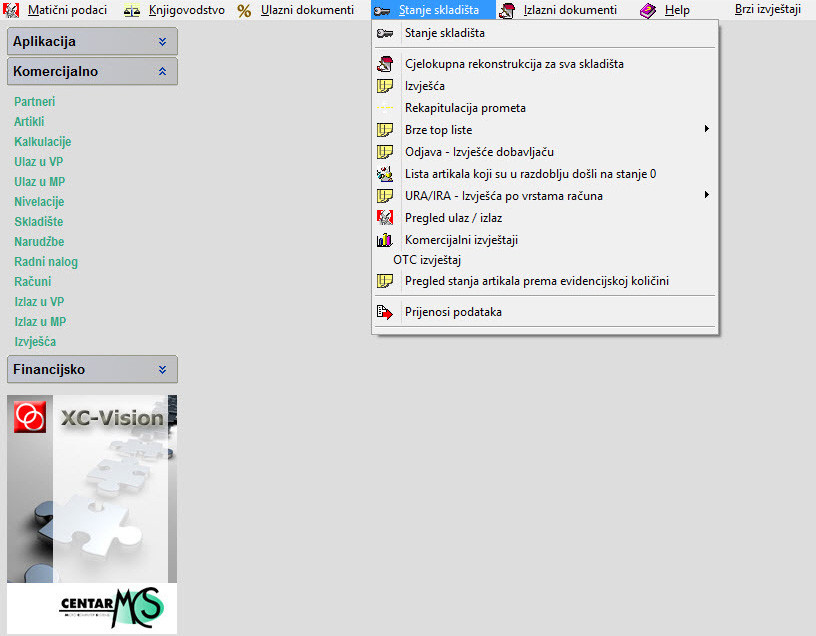Choose Rekapitulacija prometa
Screen dimensions: 816x636
[545, 108]
